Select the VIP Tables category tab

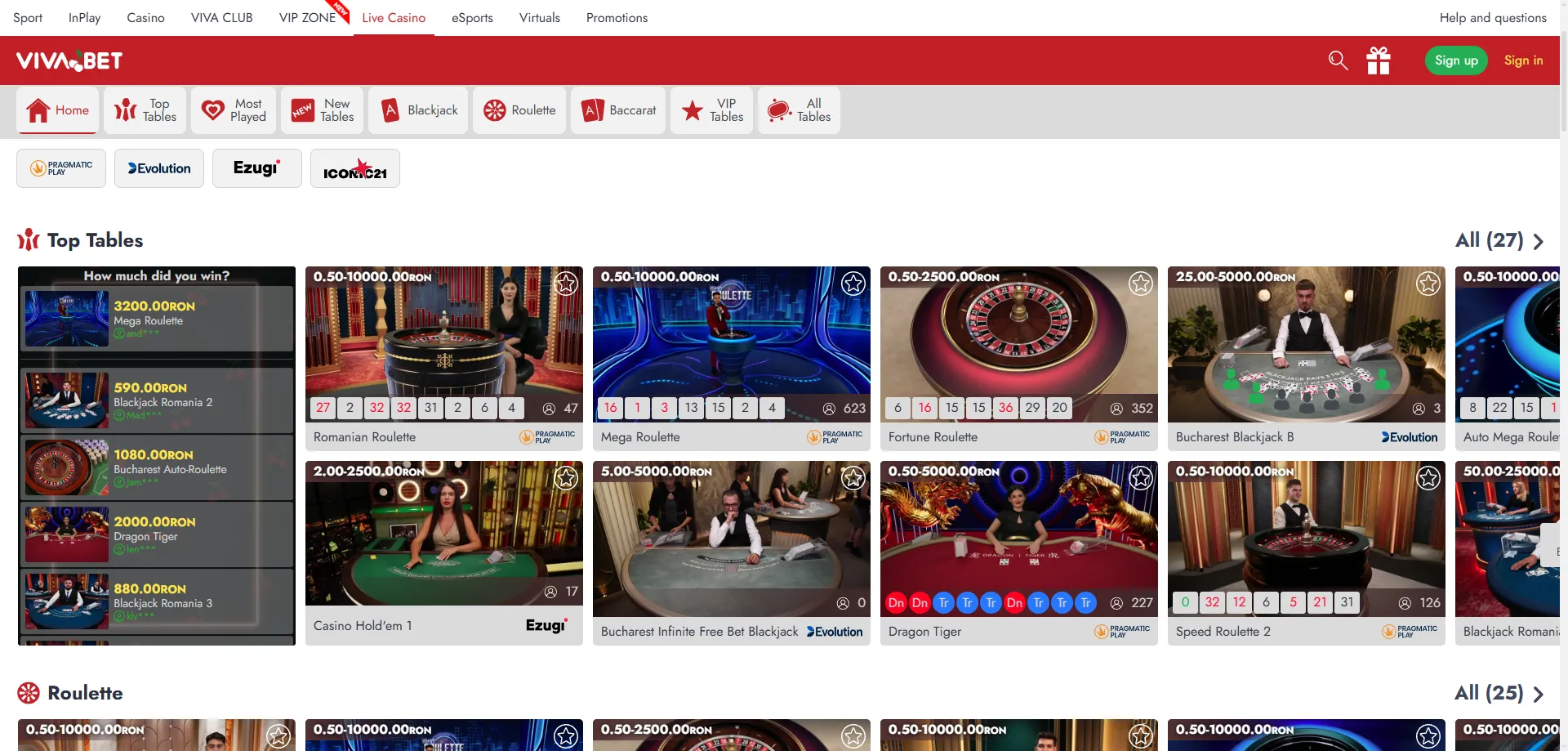pos(712,110)
